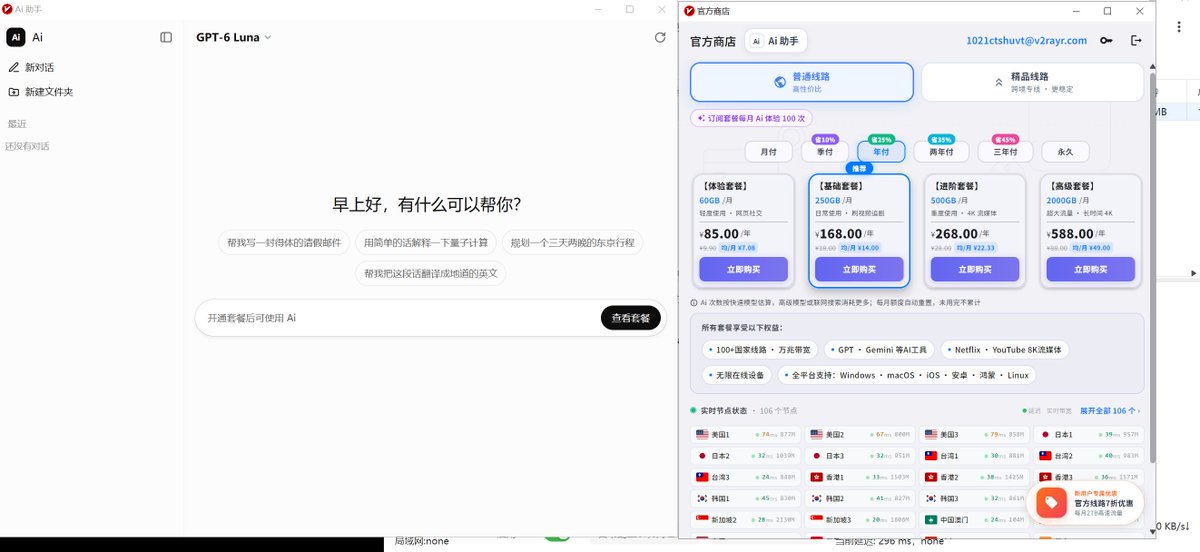Click the Macau flag of 中国澳门 node
This screenshot has height=552, width=1200.
931,520
